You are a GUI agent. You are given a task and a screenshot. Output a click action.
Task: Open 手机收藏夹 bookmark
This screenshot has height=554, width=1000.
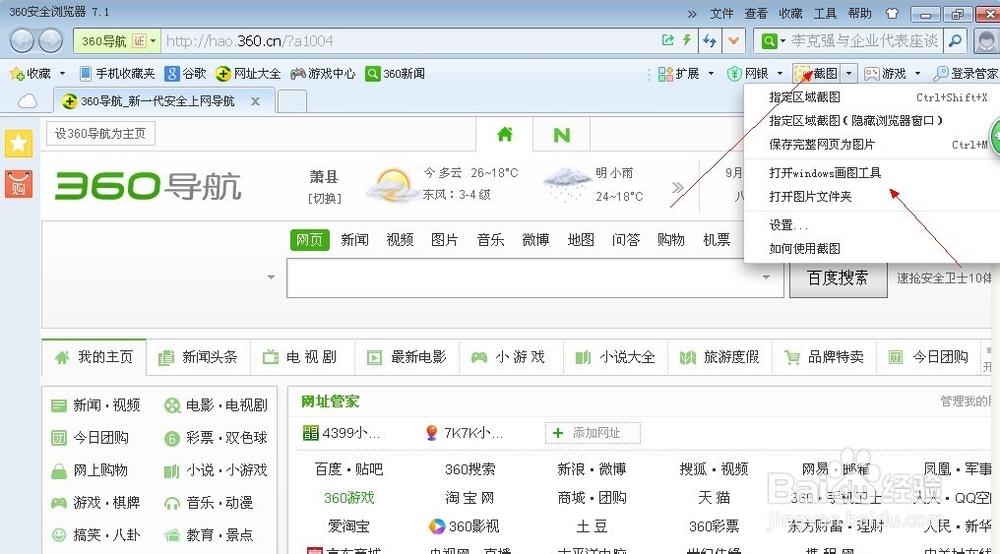[117, 73]
